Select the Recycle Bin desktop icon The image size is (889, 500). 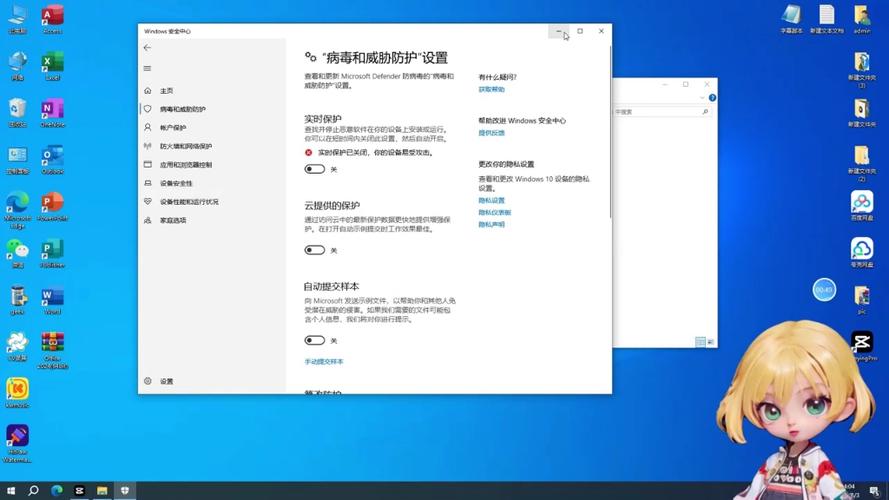18,113
